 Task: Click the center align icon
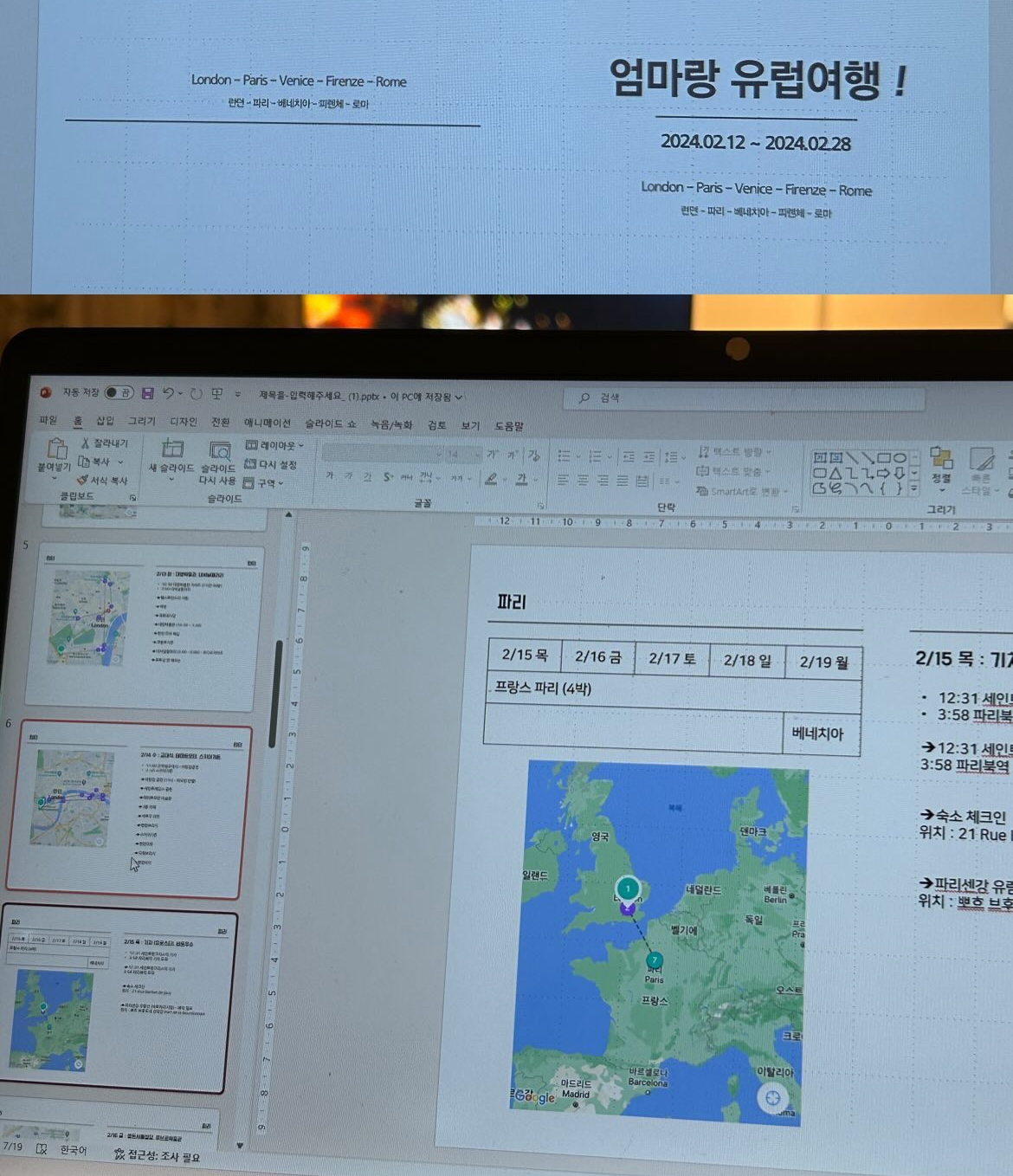click(x=583, y=480)
